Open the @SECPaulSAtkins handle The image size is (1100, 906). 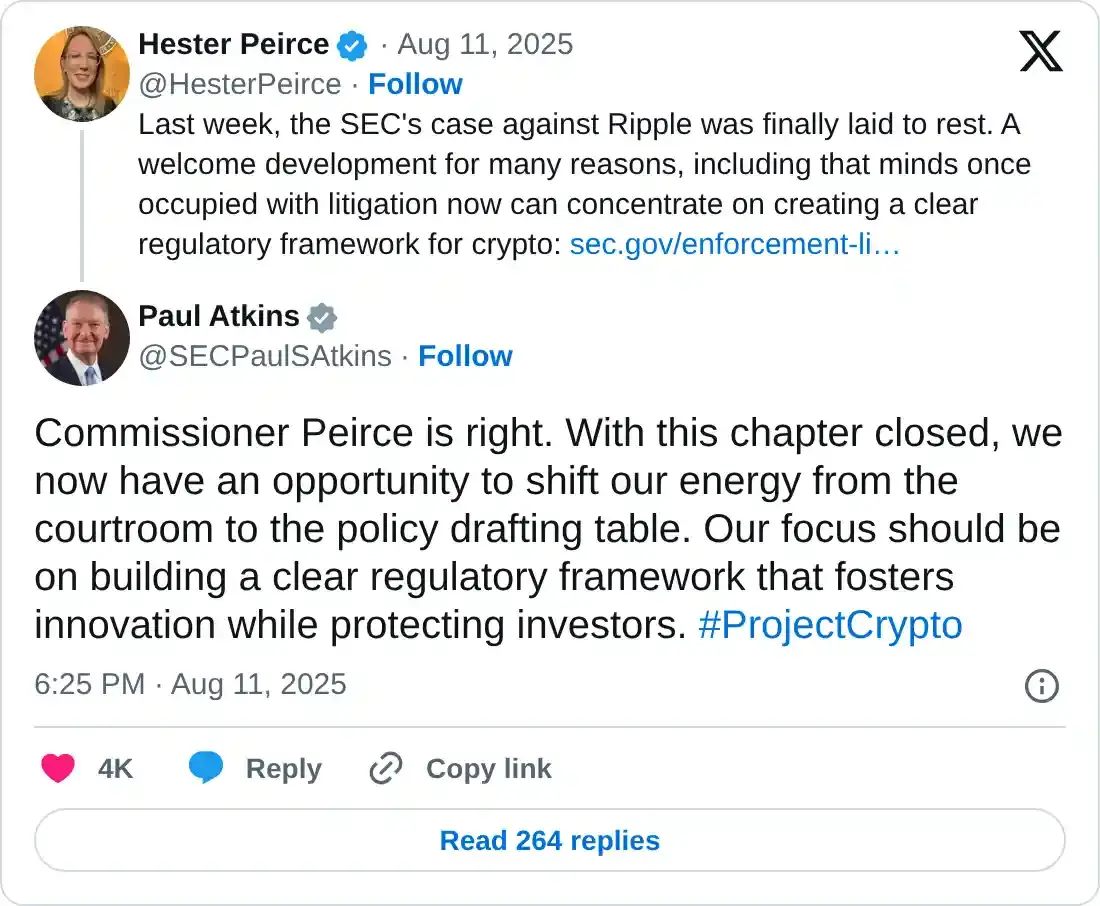coord(264,356)
